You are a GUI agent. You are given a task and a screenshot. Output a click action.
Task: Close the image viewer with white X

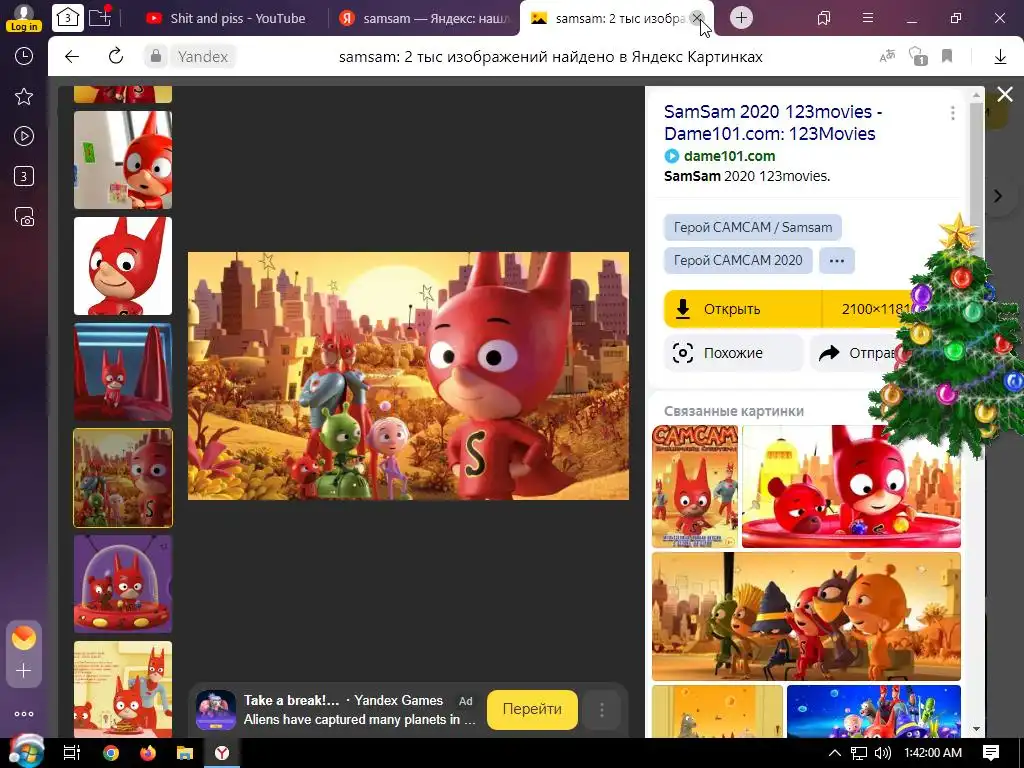click(x=1005, y=95)
